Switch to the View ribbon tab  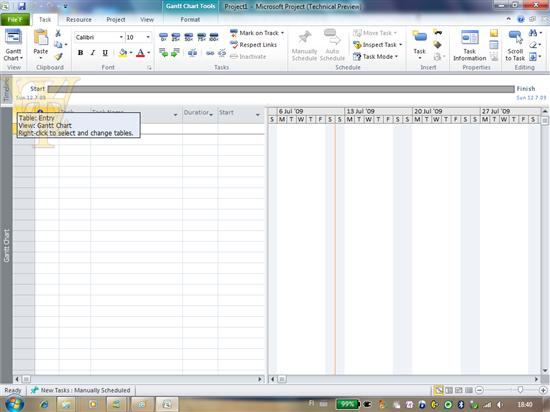(x=147, y=20)
